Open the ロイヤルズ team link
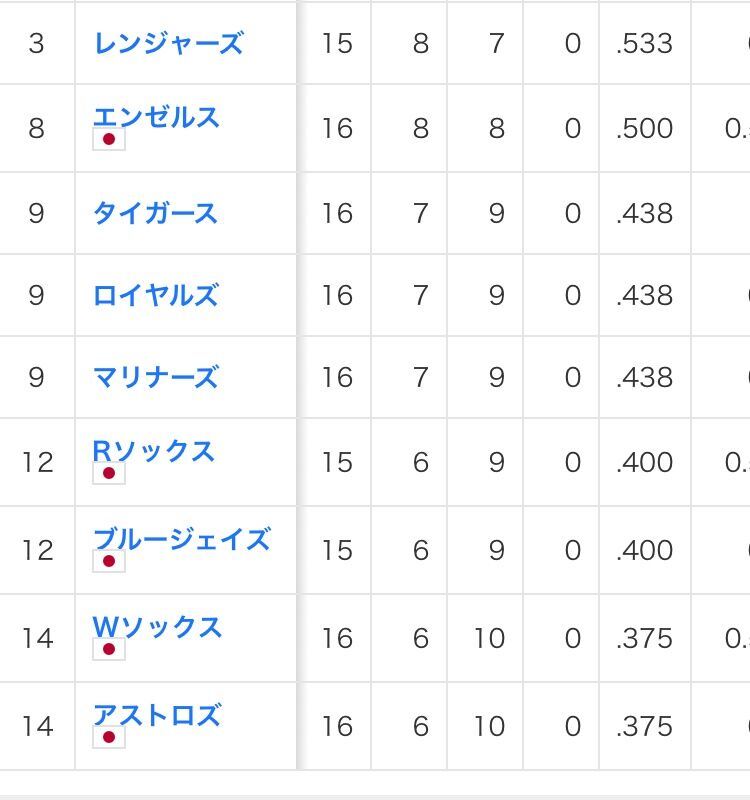Image resolution: width=750 pixels, height=800 pixels. 156,295
